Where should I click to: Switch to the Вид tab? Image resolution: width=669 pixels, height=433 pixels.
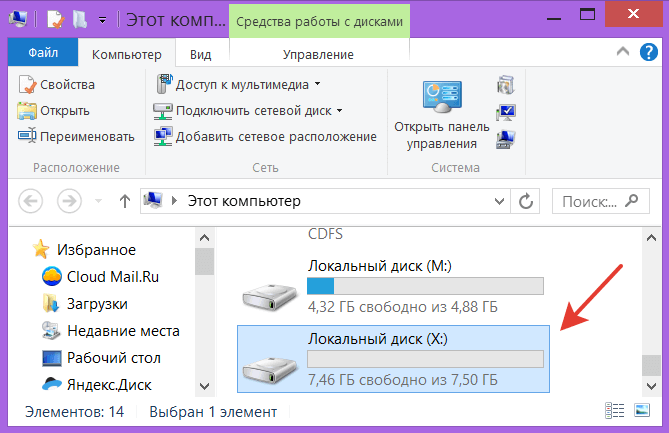(x=200, y=54)
